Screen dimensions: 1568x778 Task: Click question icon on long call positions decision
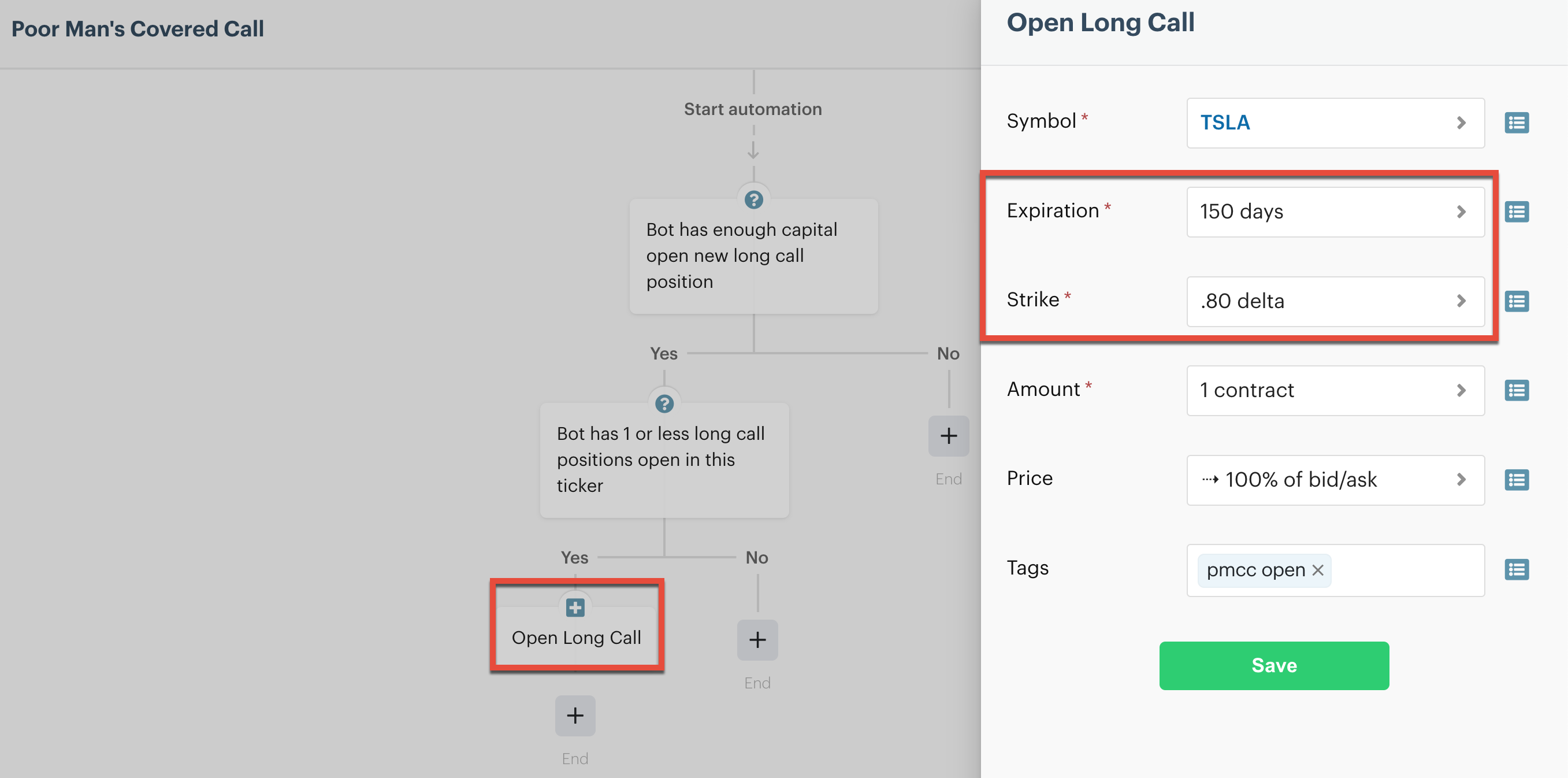point(664,403)
